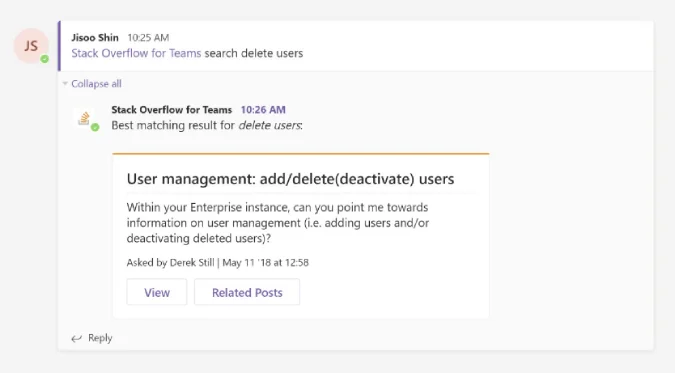Viewport: 675px width, 373px height.
Task: Click the 10:25 AM timestamp
Action: click(148, 38)
